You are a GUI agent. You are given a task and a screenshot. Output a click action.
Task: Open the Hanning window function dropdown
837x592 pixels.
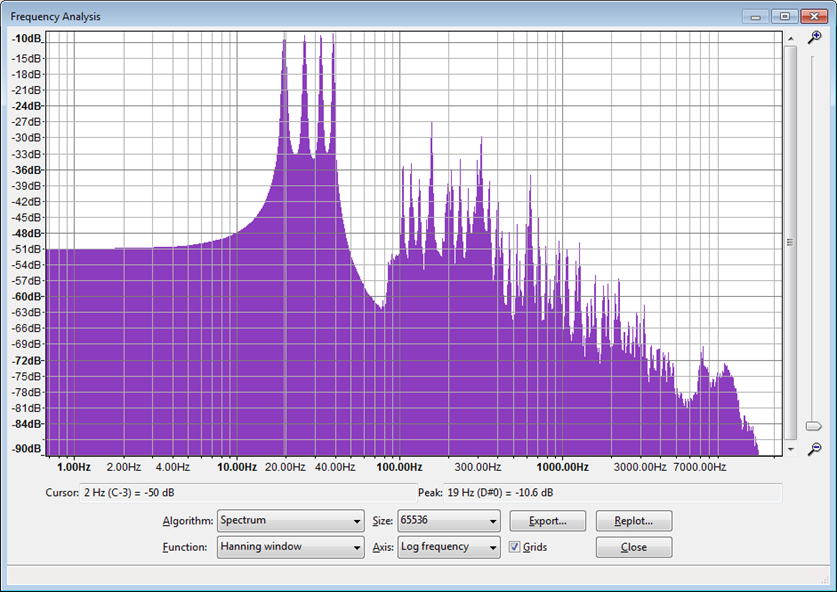point(291,547)
